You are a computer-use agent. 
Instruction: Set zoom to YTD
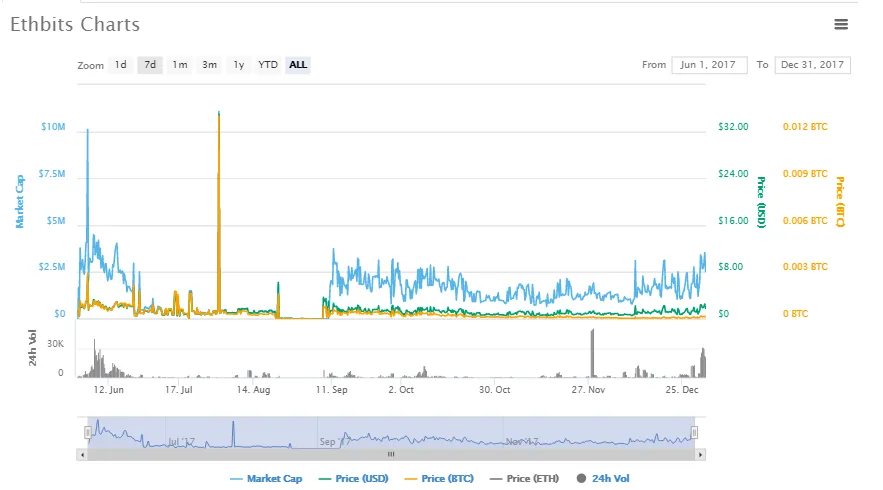[x=268, y=65]
